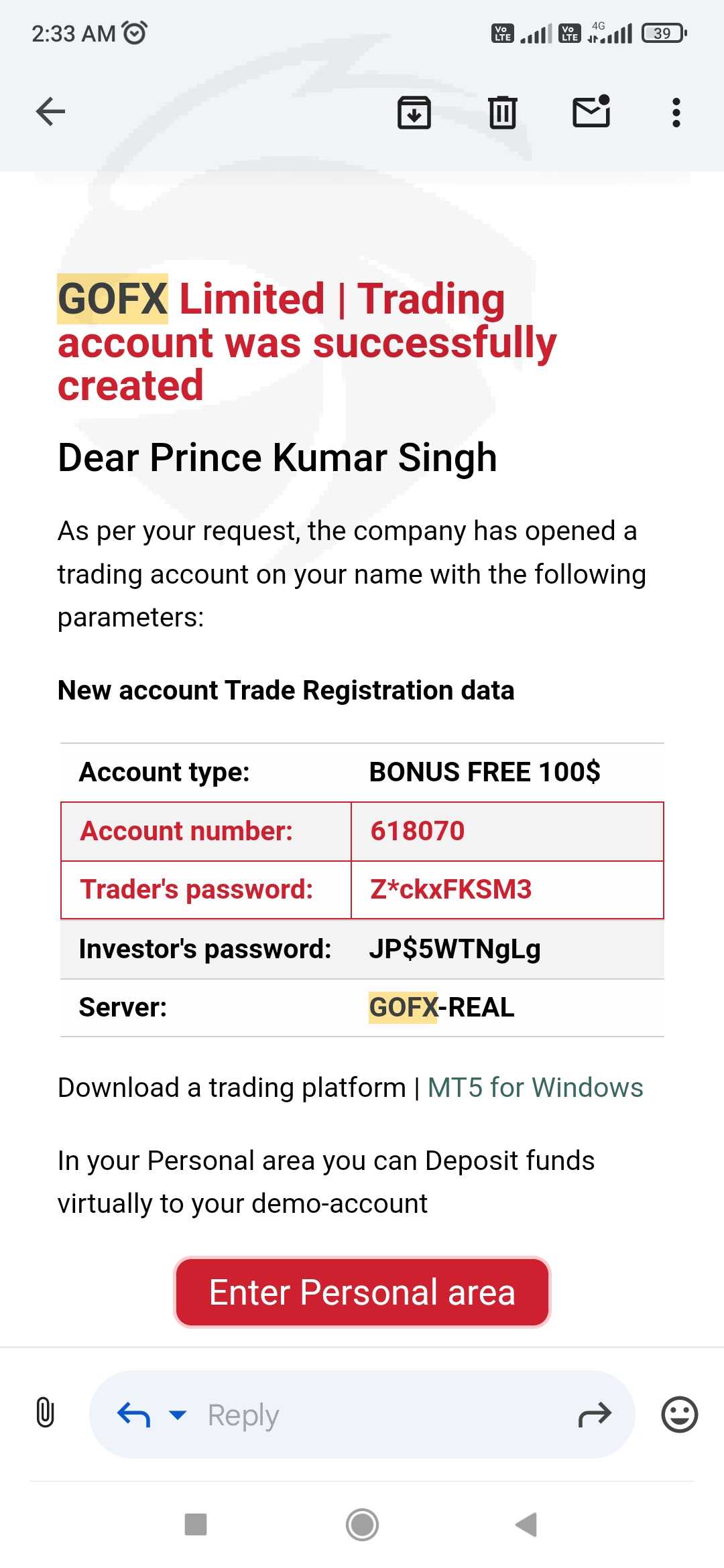The width and height of the screenshot is (724, 1568).
Task: Mark email as unread
Action: point(591,111)
